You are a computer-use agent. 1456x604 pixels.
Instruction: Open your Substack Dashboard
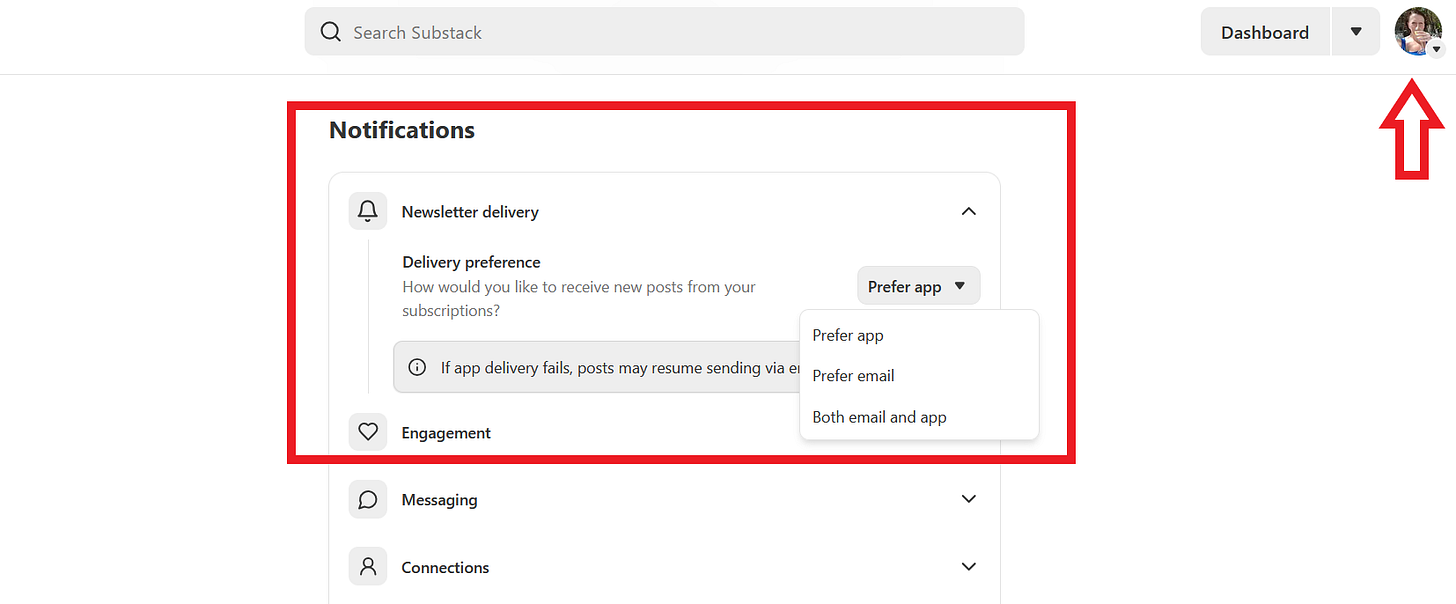(1264, 31)
